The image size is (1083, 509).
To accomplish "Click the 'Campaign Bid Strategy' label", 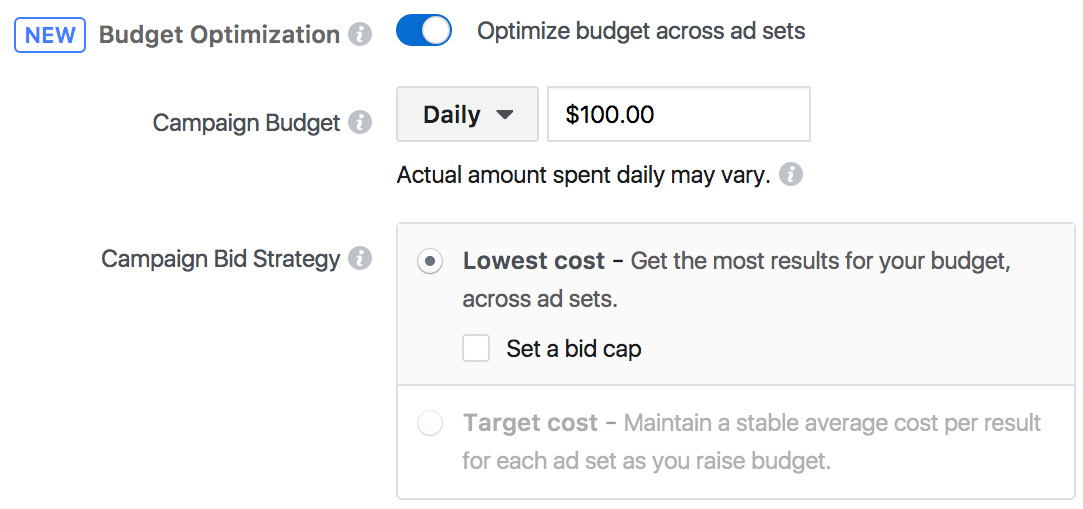I will pyautogui.click(x=221, y=259).
